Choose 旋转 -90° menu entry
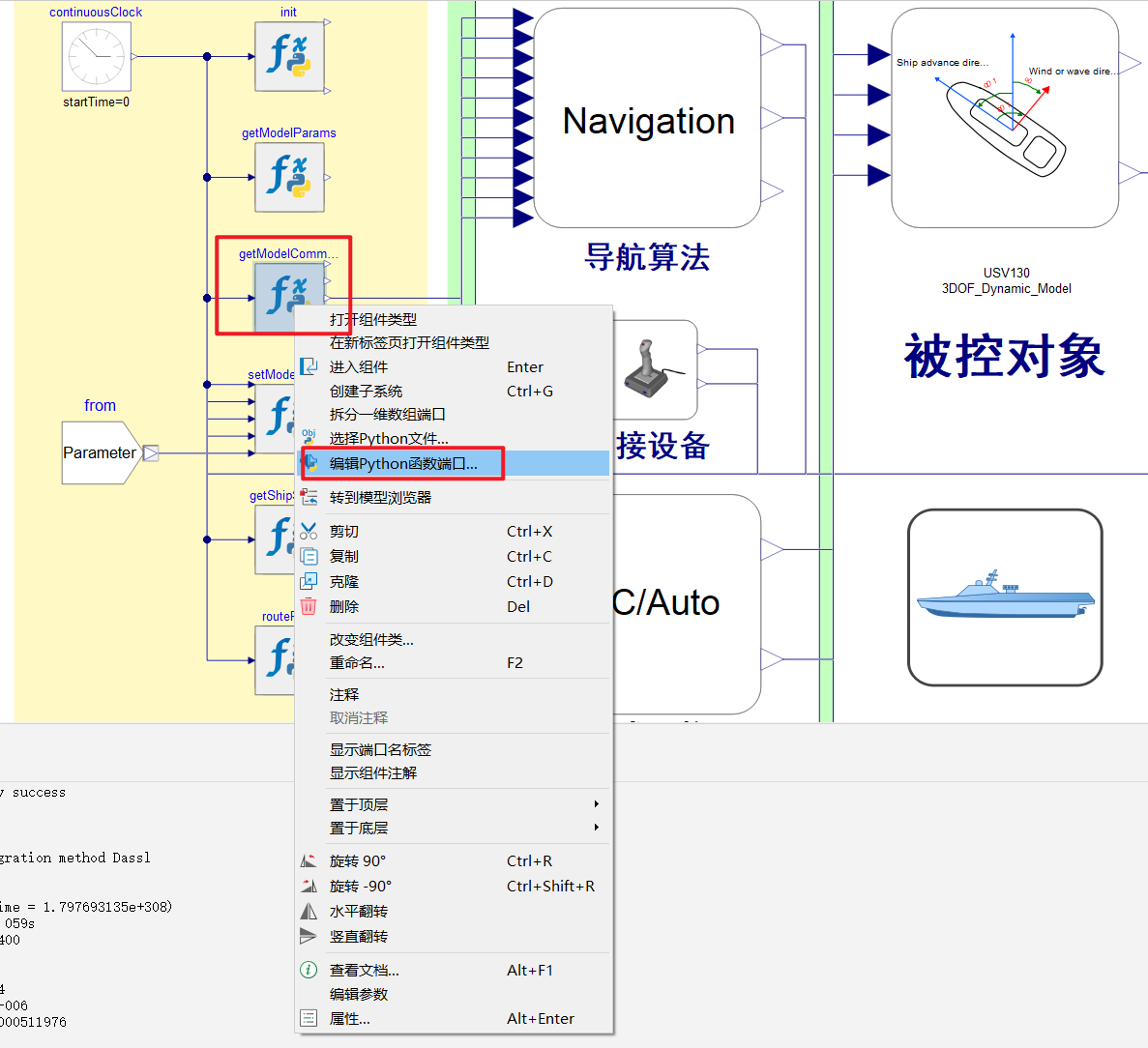The height and width of the screenshot is (1048, 1148). [453, 887]
